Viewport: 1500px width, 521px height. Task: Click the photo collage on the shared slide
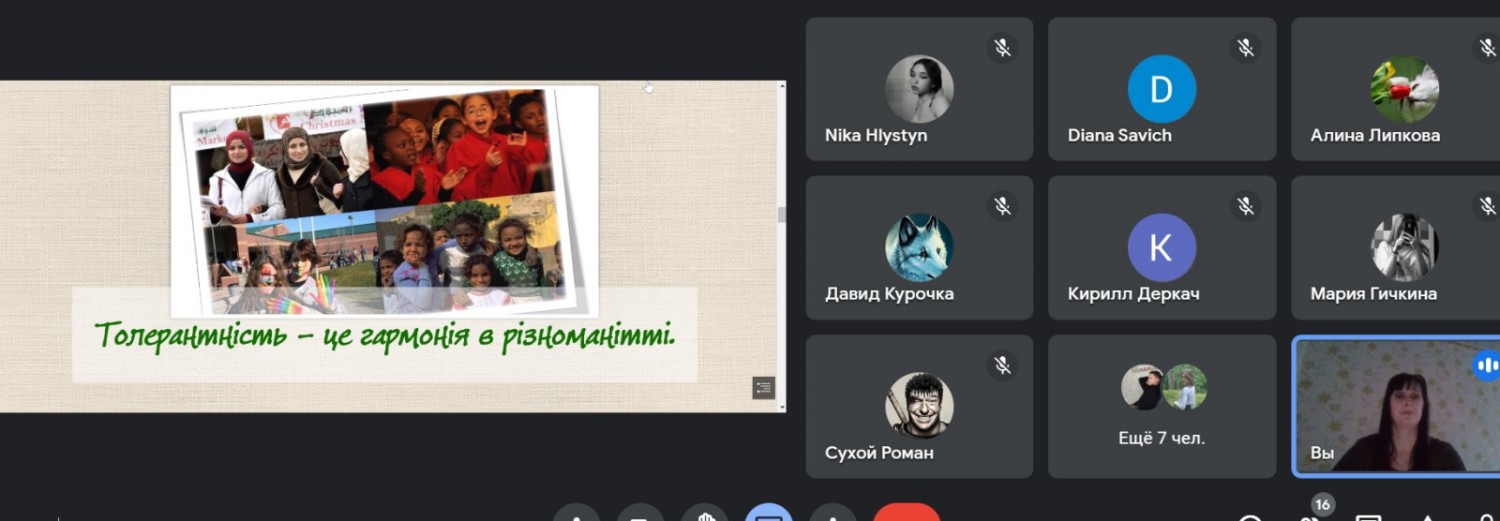[384, 201]
